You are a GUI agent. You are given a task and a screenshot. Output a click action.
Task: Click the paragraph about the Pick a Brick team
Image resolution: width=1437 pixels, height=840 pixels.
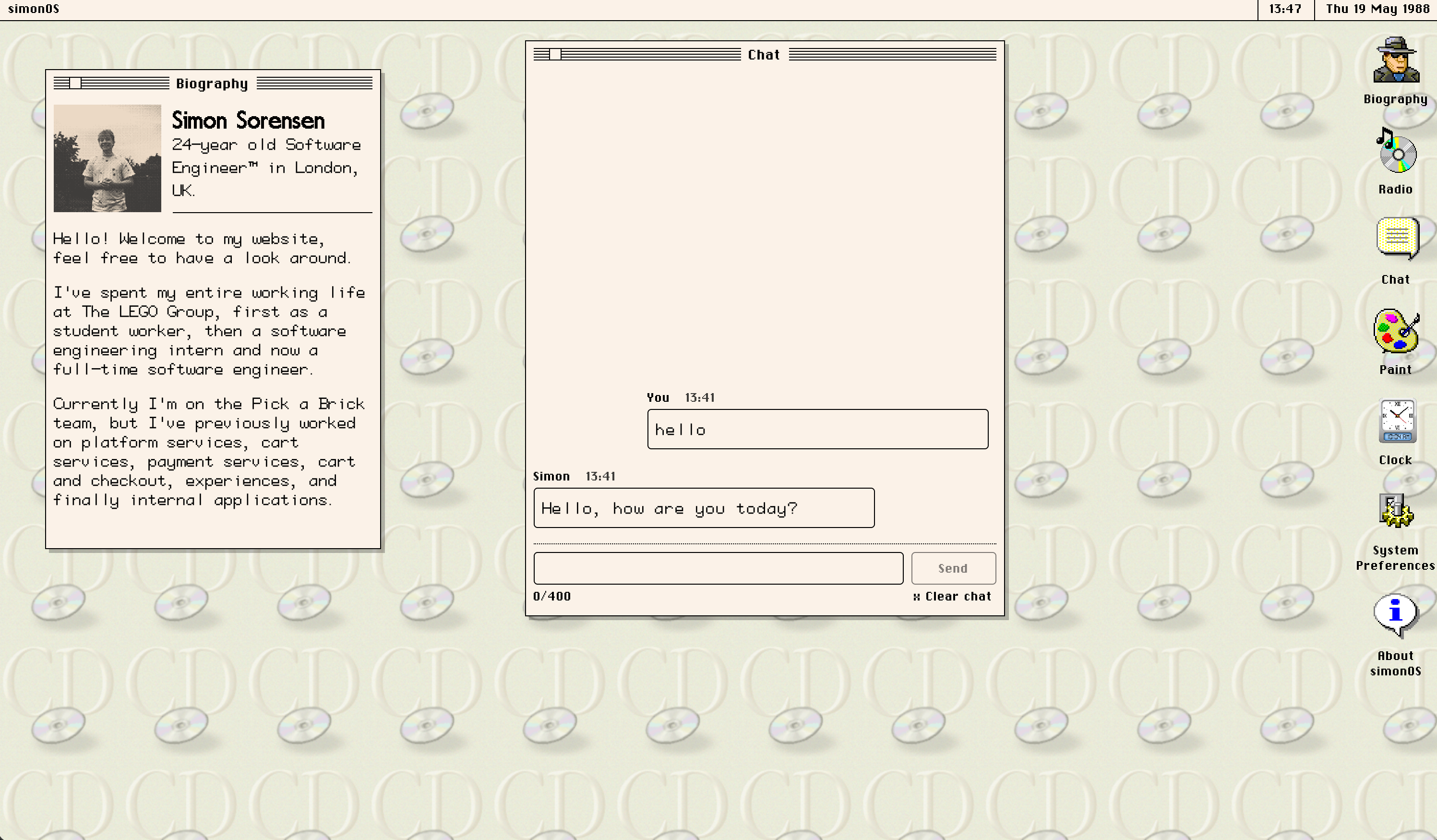[209, 452]
